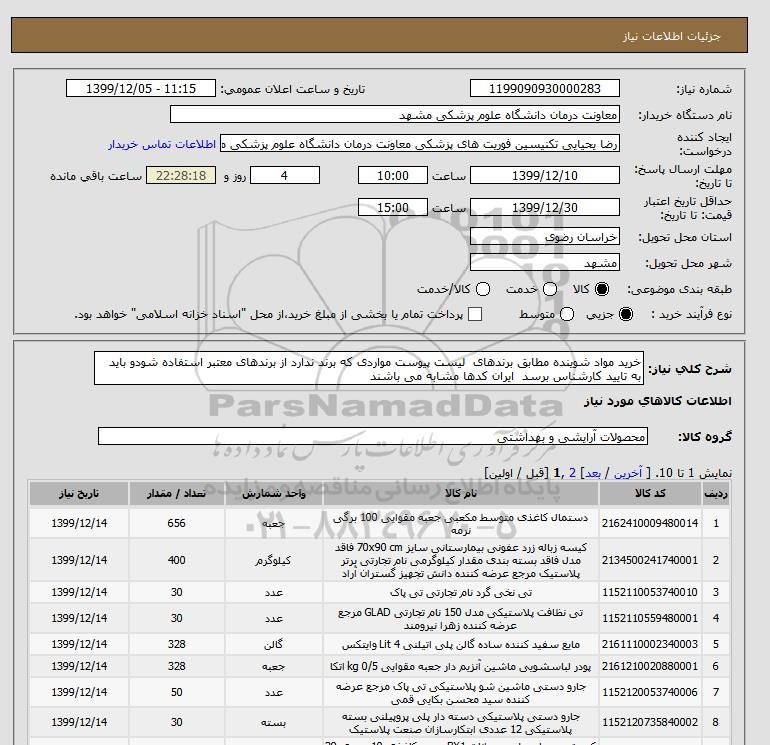Click quantity 400 in row 2
770x745 pixels.
(176, 560)
